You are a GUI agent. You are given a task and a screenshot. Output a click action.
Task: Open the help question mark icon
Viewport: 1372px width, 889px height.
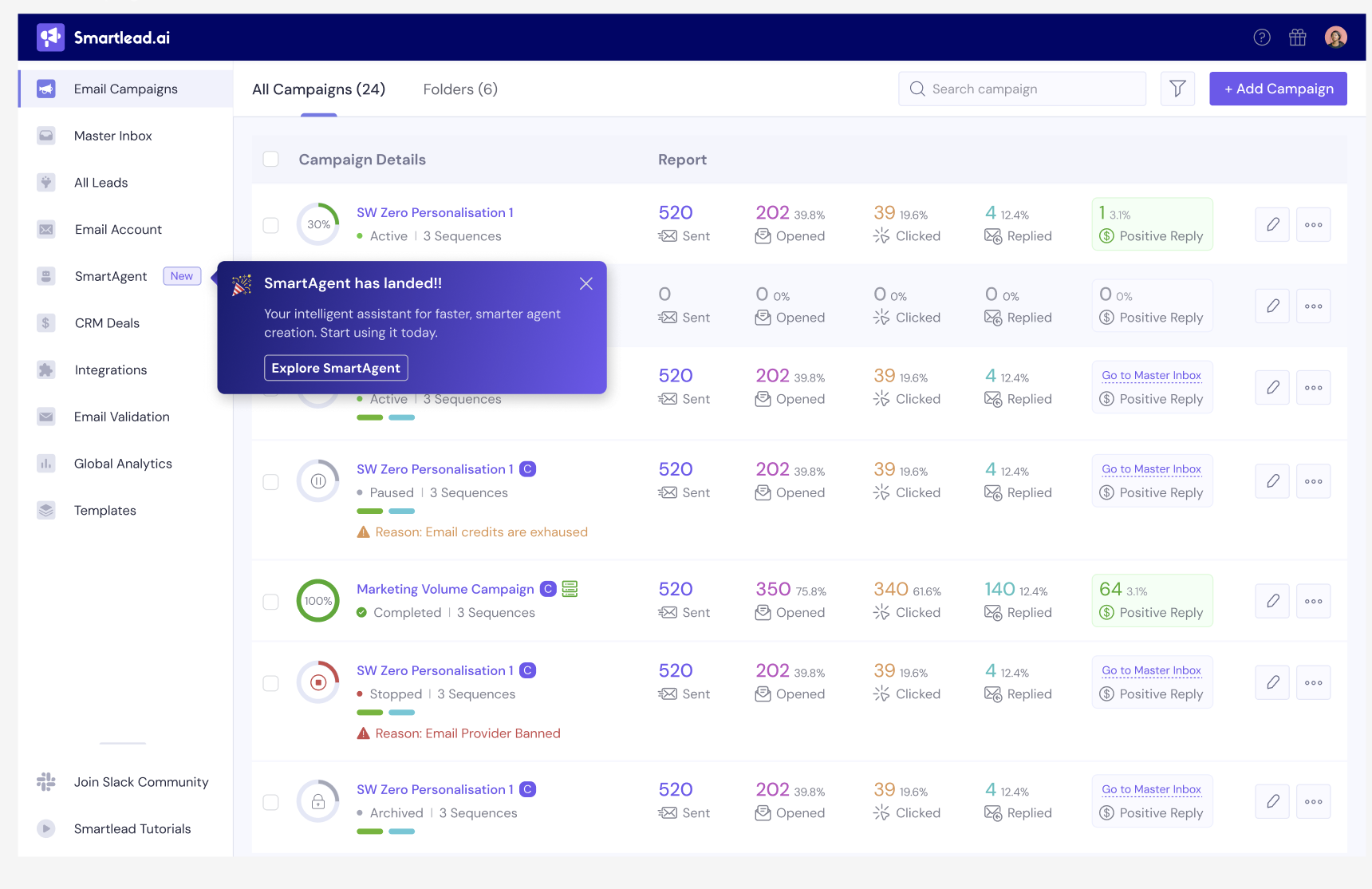pyautogui.click(x=1262, y=37)
